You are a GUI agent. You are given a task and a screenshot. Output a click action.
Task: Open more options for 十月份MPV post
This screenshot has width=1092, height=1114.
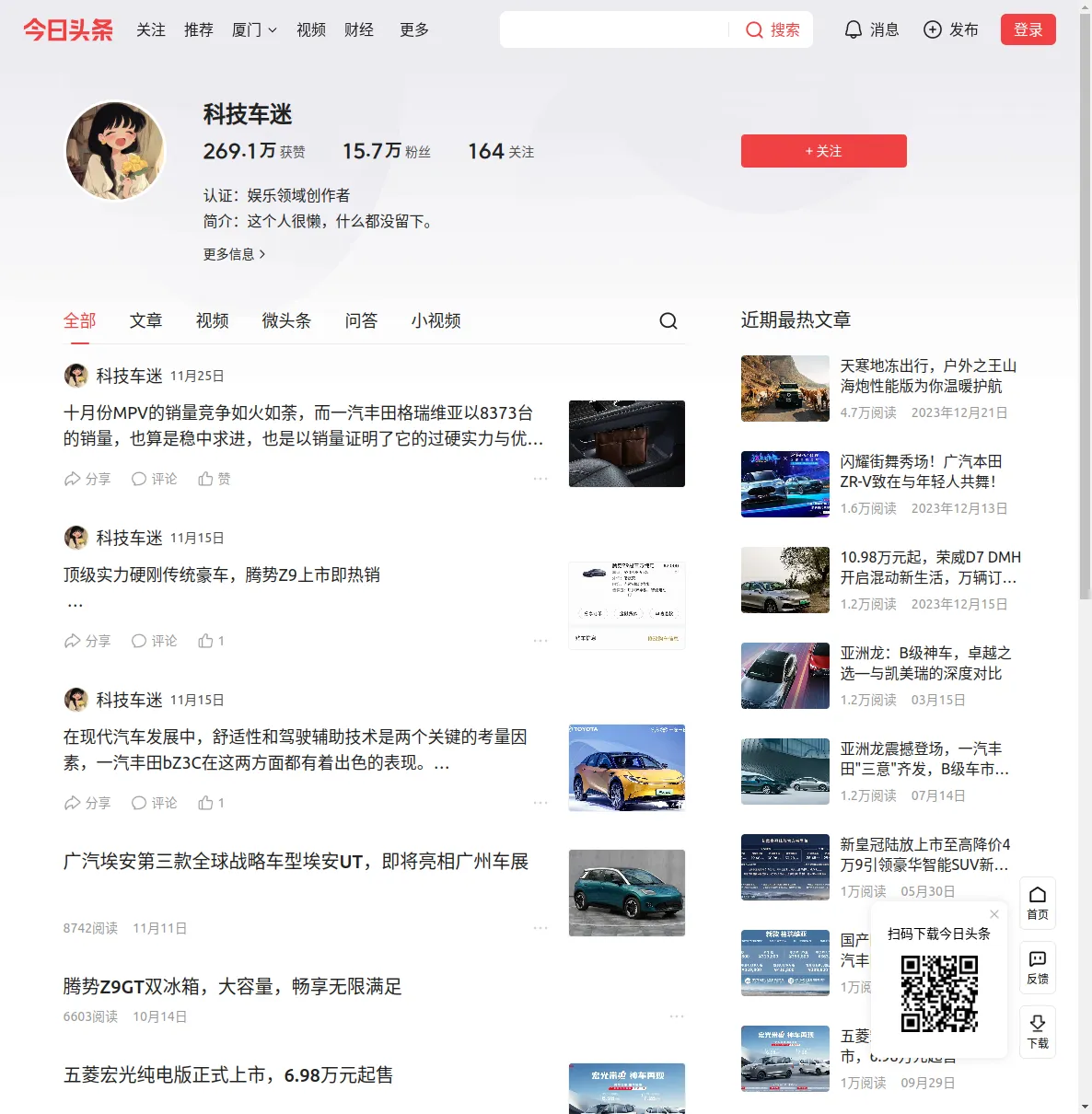(540, 479)
